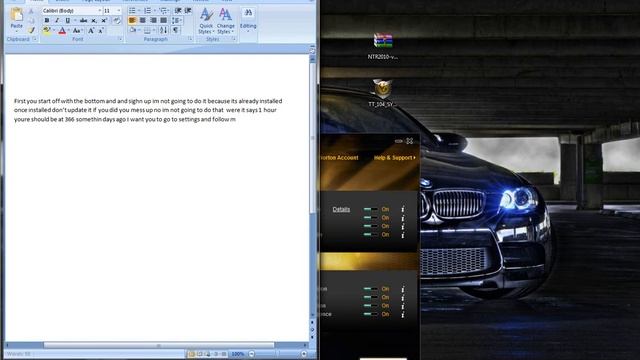Pick the text Highlight color button
This screenshot has width=640, height=360.
tap(47, 31)
